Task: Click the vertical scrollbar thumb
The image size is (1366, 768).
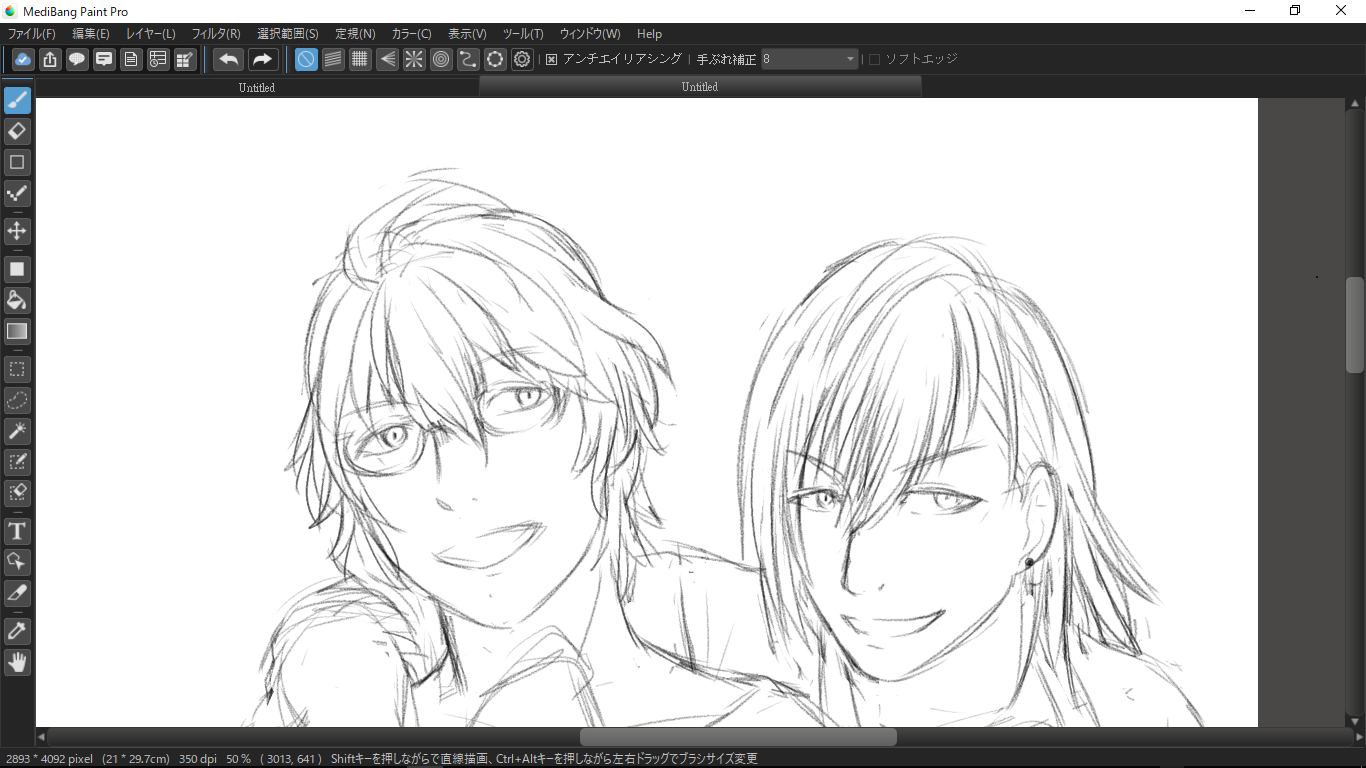Action: point(1355,325)
